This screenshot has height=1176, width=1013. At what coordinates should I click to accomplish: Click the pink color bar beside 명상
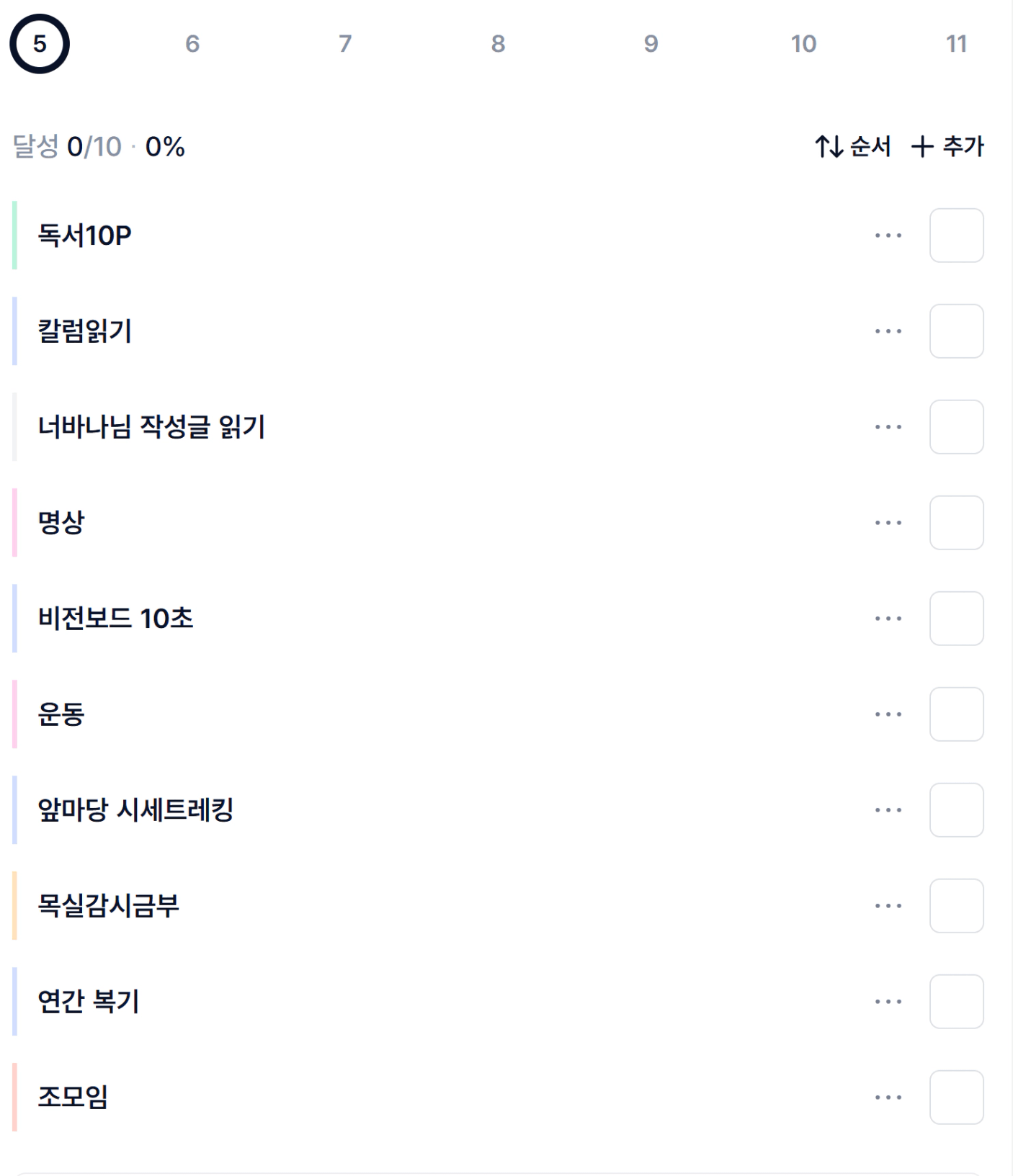coord(14,523)
